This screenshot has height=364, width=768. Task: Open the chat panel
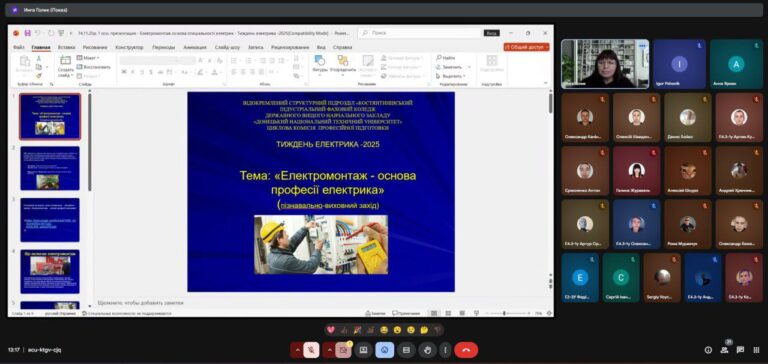(740, 350)
